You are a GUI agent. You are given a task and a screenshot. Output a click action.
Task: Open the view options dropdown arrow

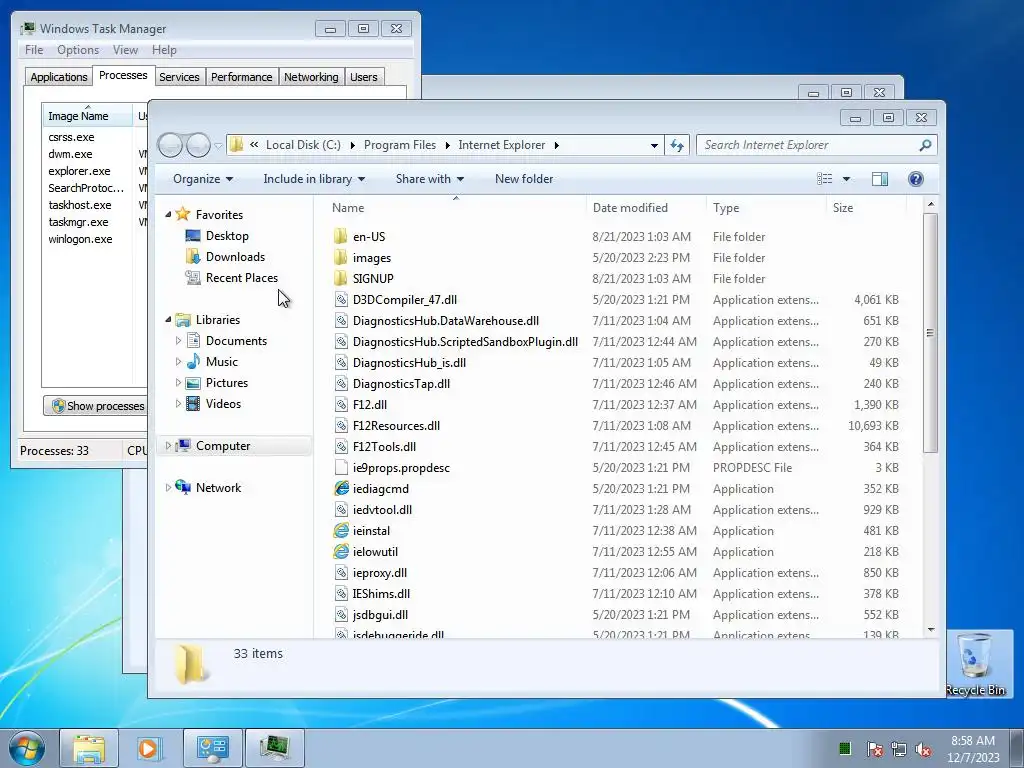846,179
